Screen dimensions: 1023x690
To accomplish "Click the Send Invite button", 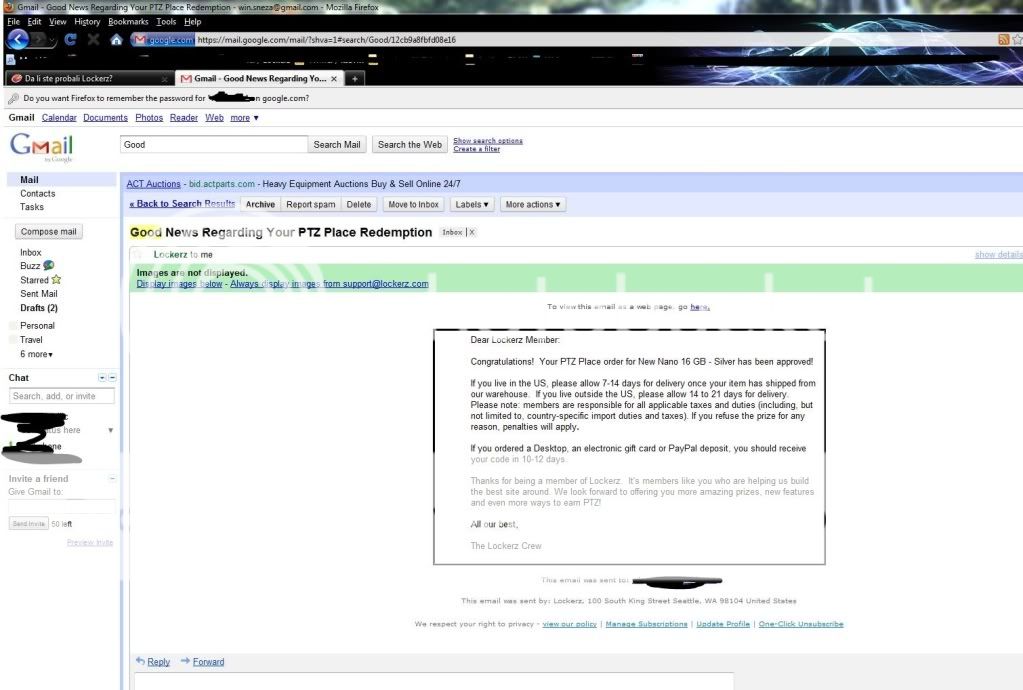I will pyautogui.click(x=29, y=524).
